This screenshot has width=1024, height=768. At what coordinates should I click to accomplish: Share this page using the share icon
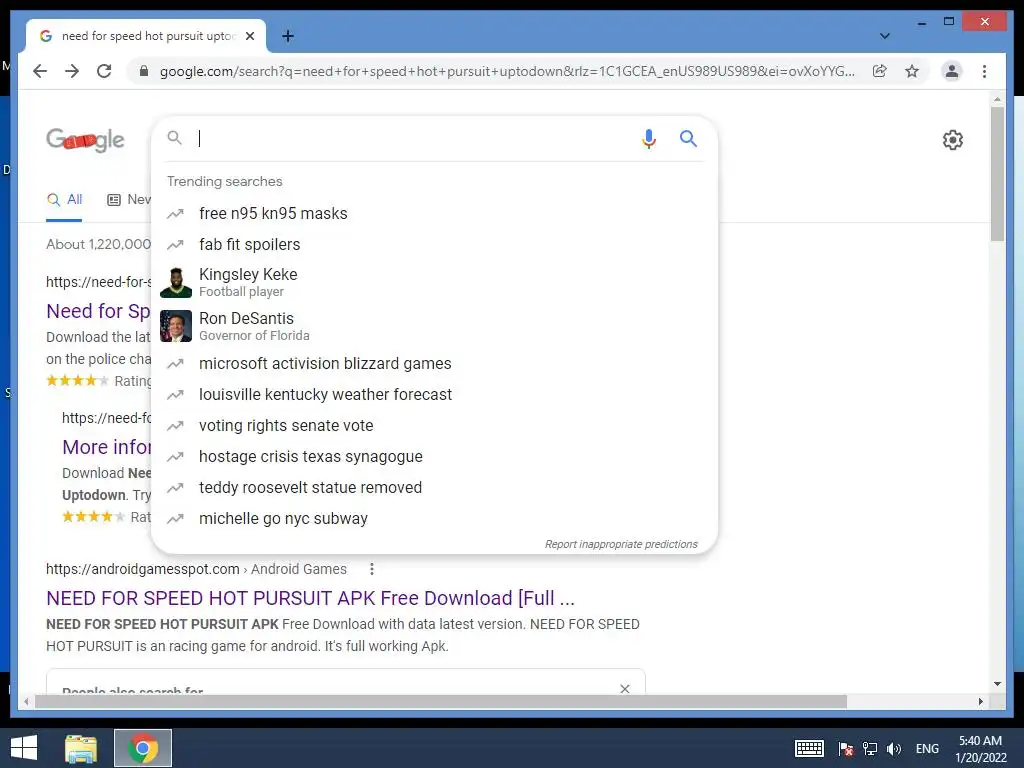[x=880, y=71]
